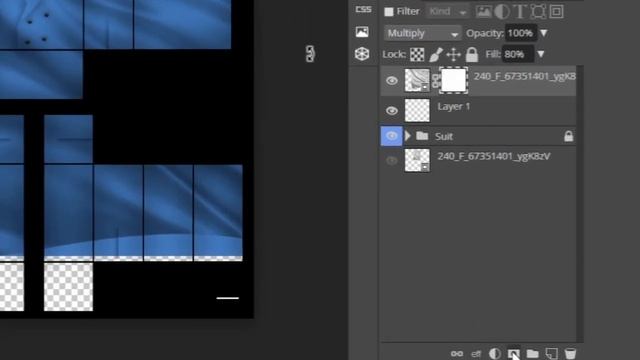Click Fill 80% value field
This screenshot has height=360, width=640.
pyautogui.click(x=518, y=54)
